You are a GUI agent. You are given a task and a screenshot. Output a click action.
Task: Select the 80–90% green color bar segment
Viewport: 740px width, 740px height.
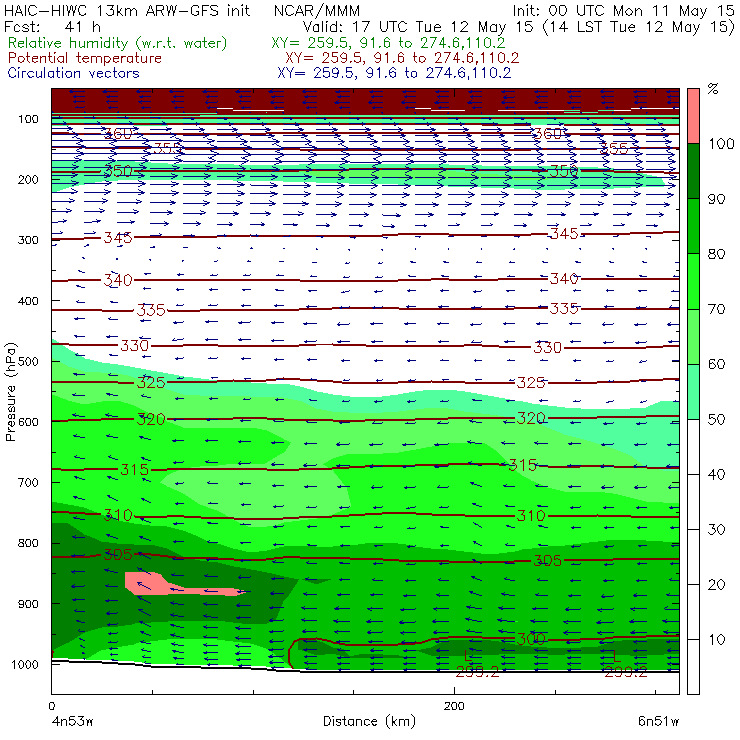click(x=693, y=226)
